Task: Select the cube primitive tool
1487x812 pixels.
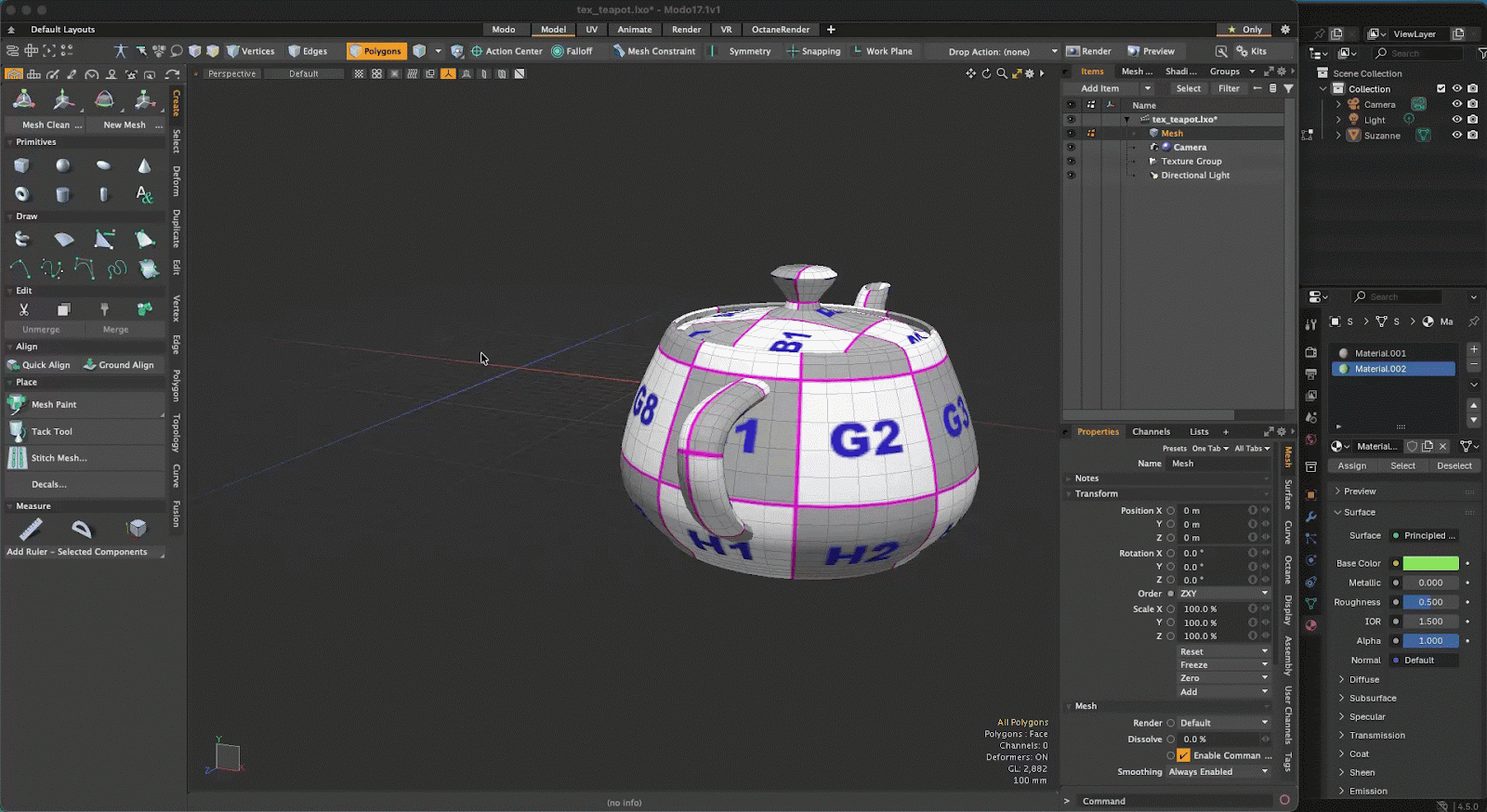Action: point(21,165)
